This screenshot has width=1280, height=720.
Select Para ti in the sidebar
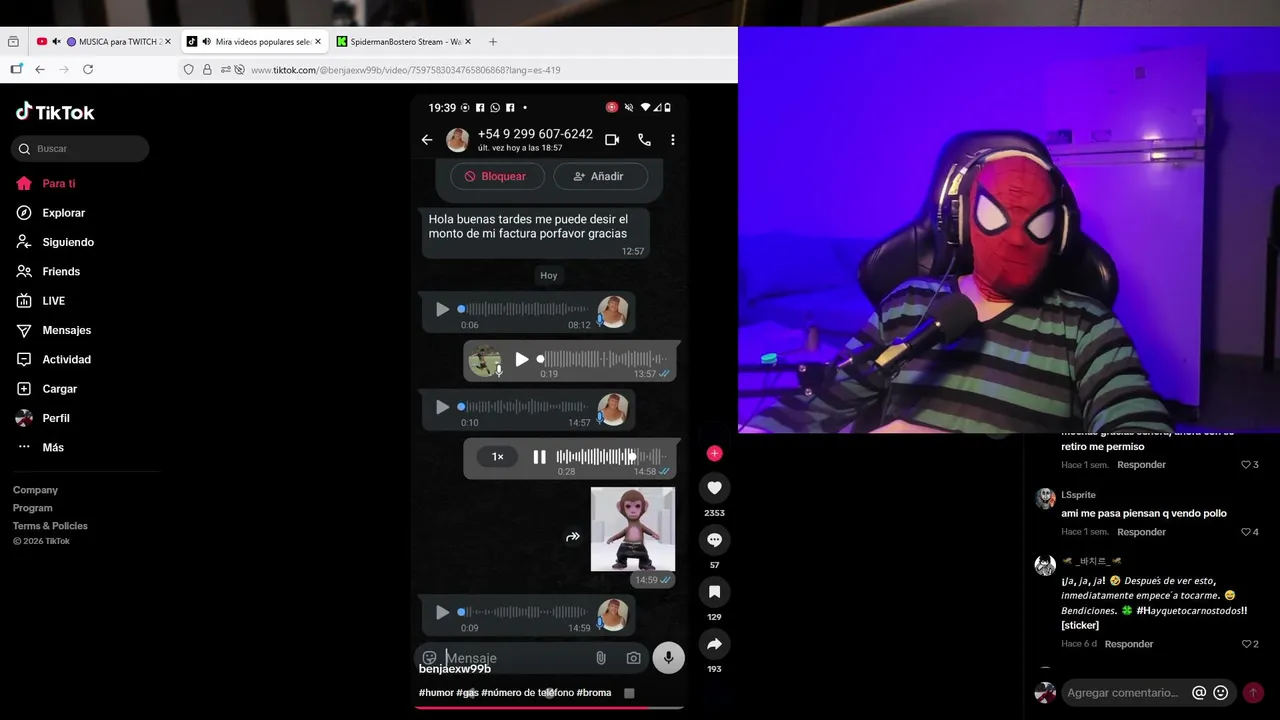(x=59, y=184)
